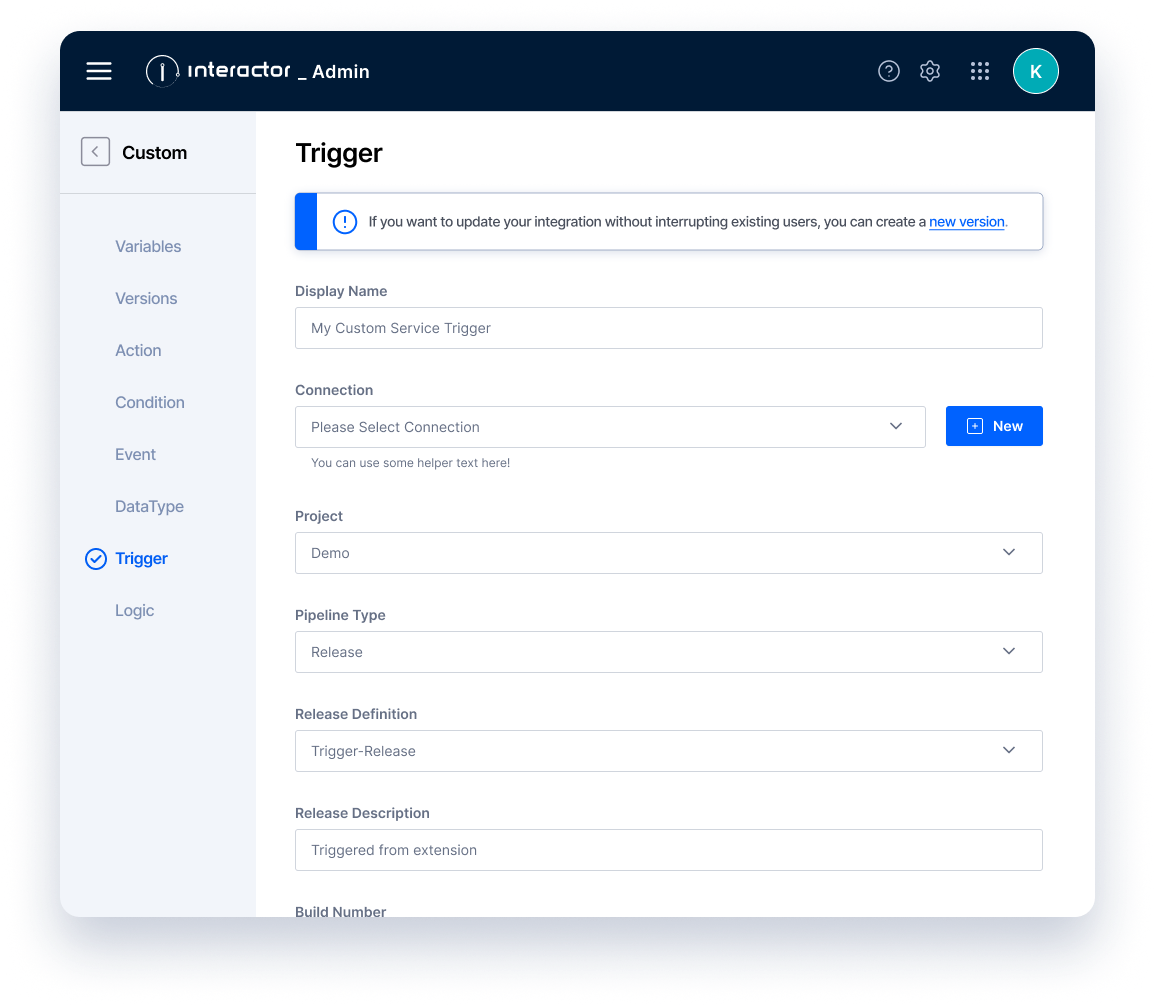Collapse the Custom sidebar with the back chevron
The image size is (1155, 1006).
[95, 151]
